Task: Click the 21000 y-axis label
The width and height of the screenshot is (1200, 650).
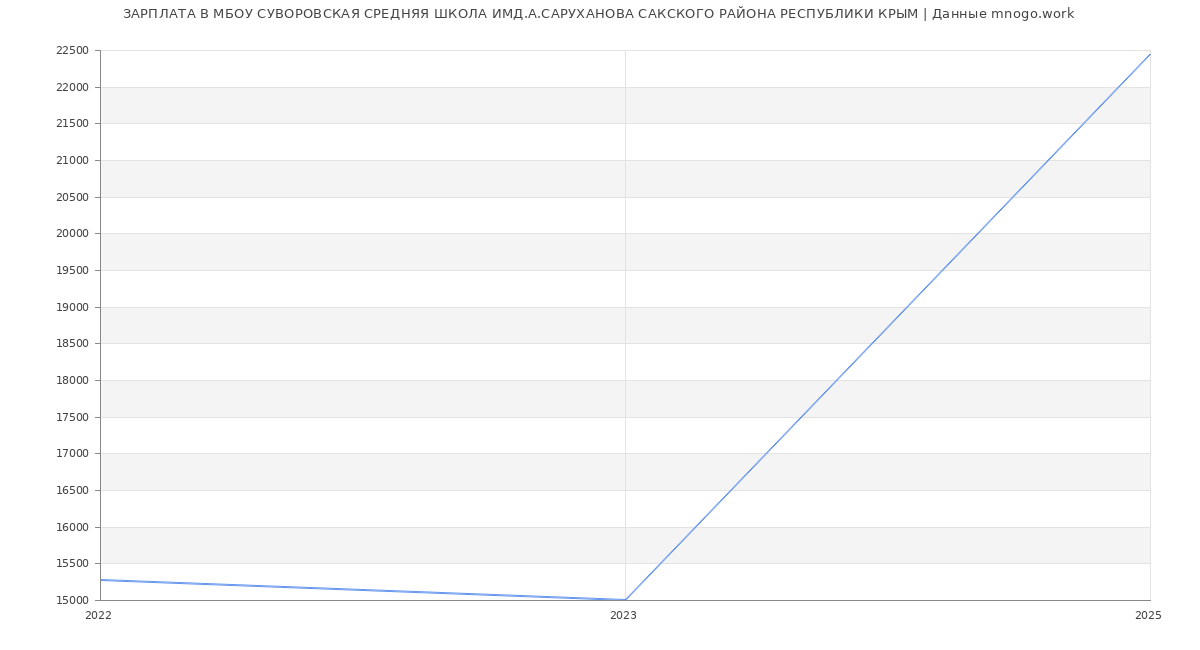Action: [x=72, y=161]
